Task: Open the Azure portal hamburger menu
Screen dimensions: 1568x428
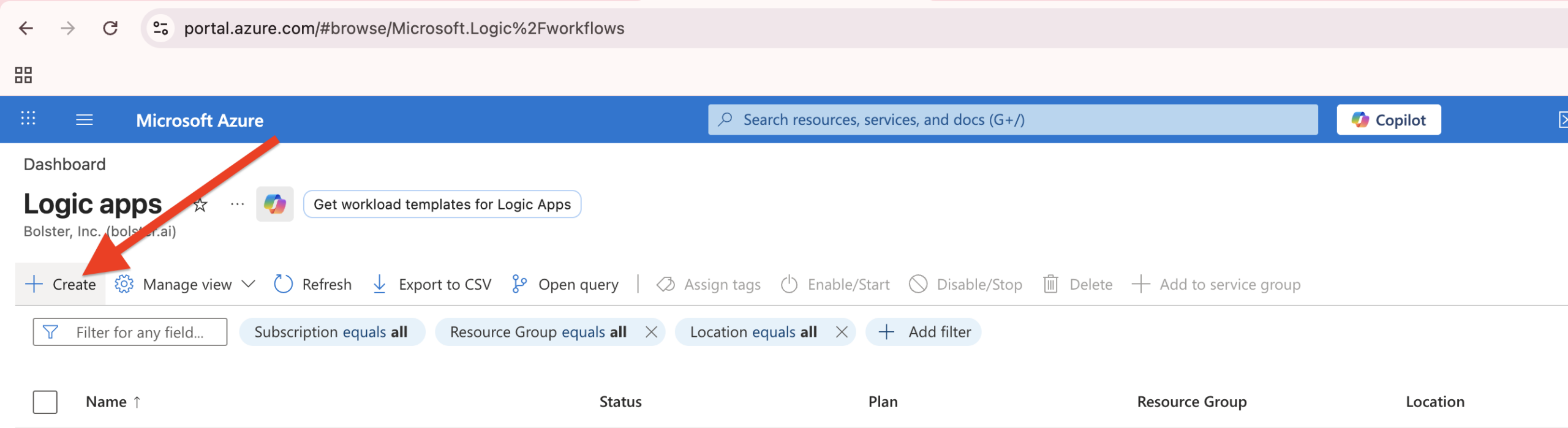Action: [84, 120]
